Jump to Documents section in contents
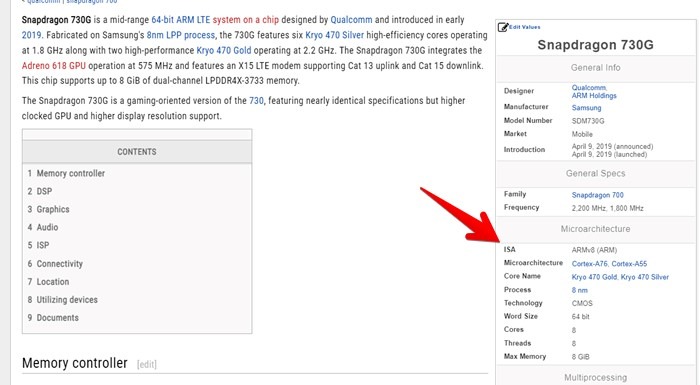 pyautogui.click(x=53, y=318)
